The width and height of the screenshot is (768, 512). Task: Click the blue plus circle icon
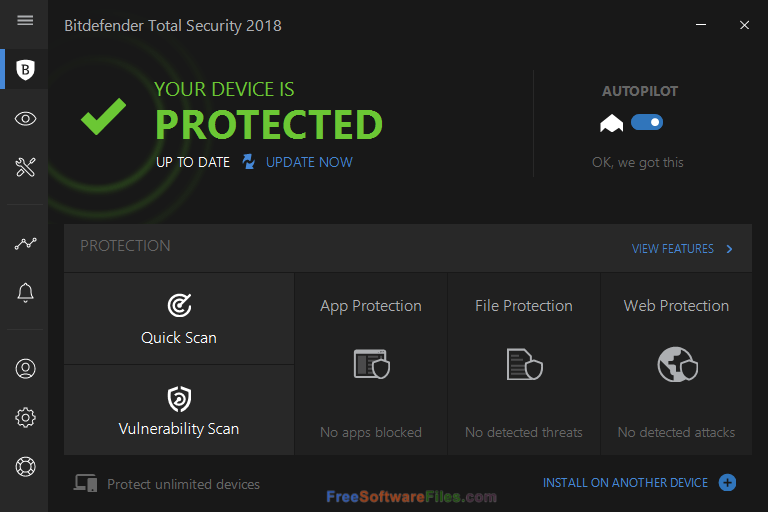pos(727,483)
